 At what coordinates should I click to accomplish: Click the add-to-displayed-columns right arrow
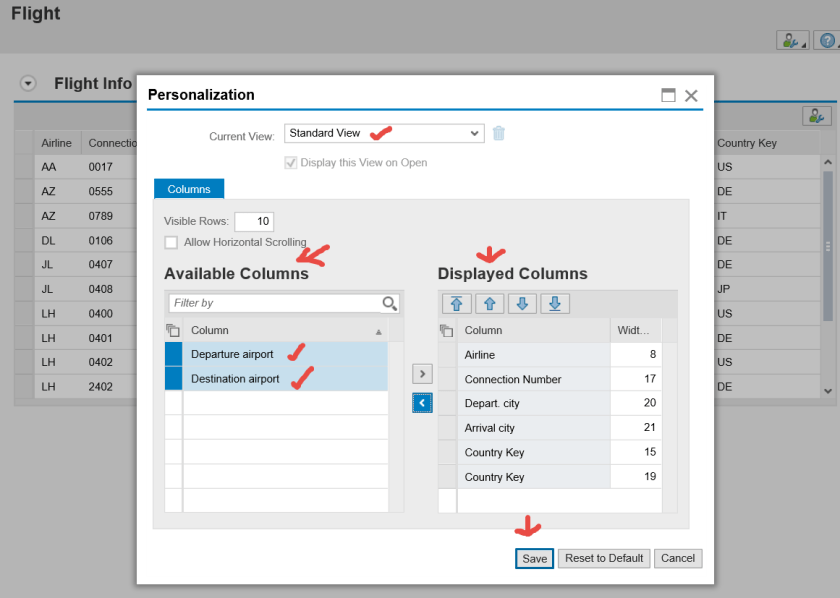[x=422, y=374]
